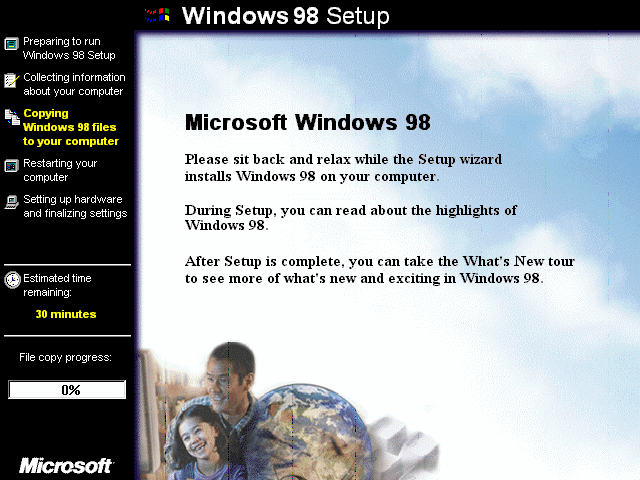This screenshot has width=640, height=480.
Task: Click the Windows flag logo in header
Action: [157, 16]
